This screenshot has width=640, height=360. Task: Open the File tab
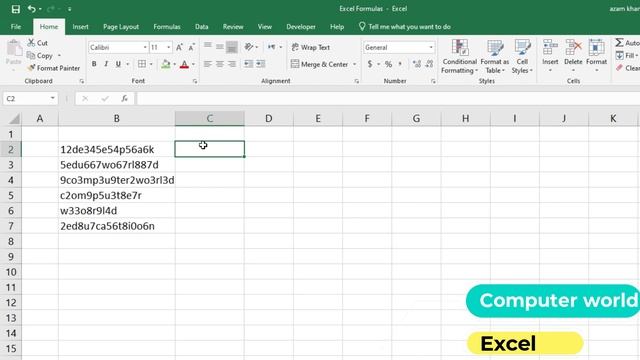(16, 27)
